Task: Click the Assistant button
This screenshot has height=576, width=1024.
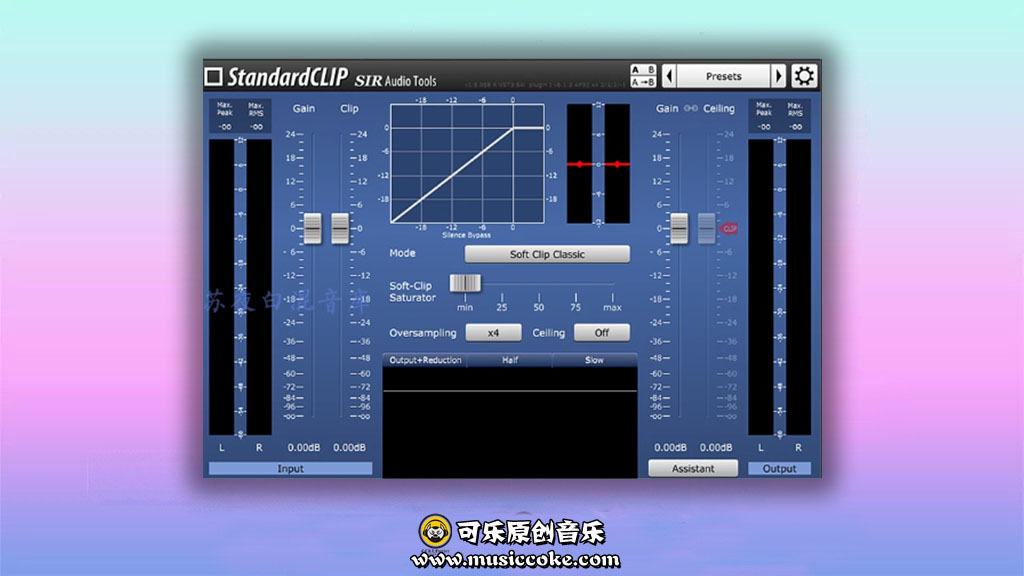Action: click(693, 468)
